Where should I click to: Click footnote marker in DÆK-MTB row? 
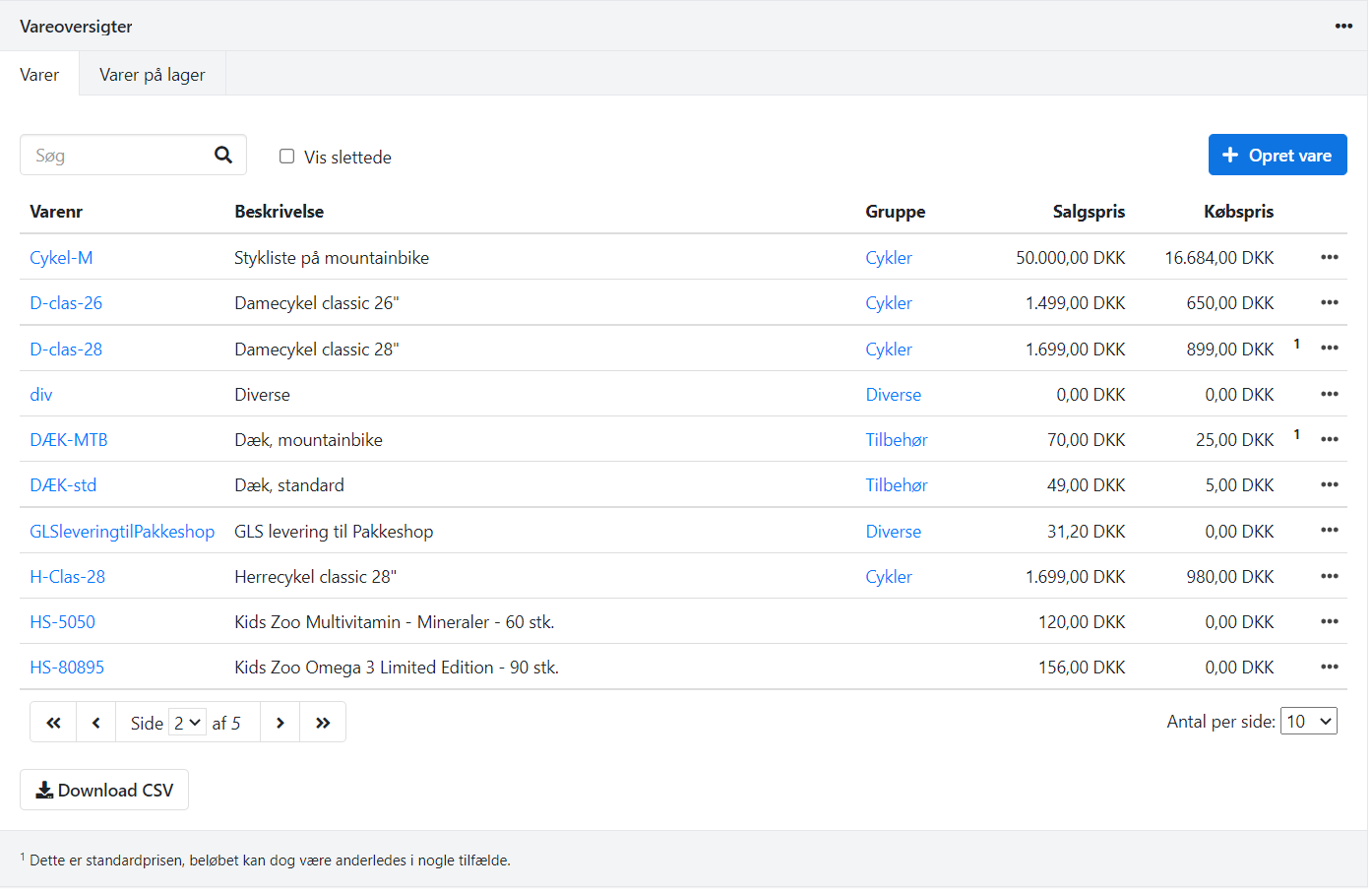coord(1297,434)
